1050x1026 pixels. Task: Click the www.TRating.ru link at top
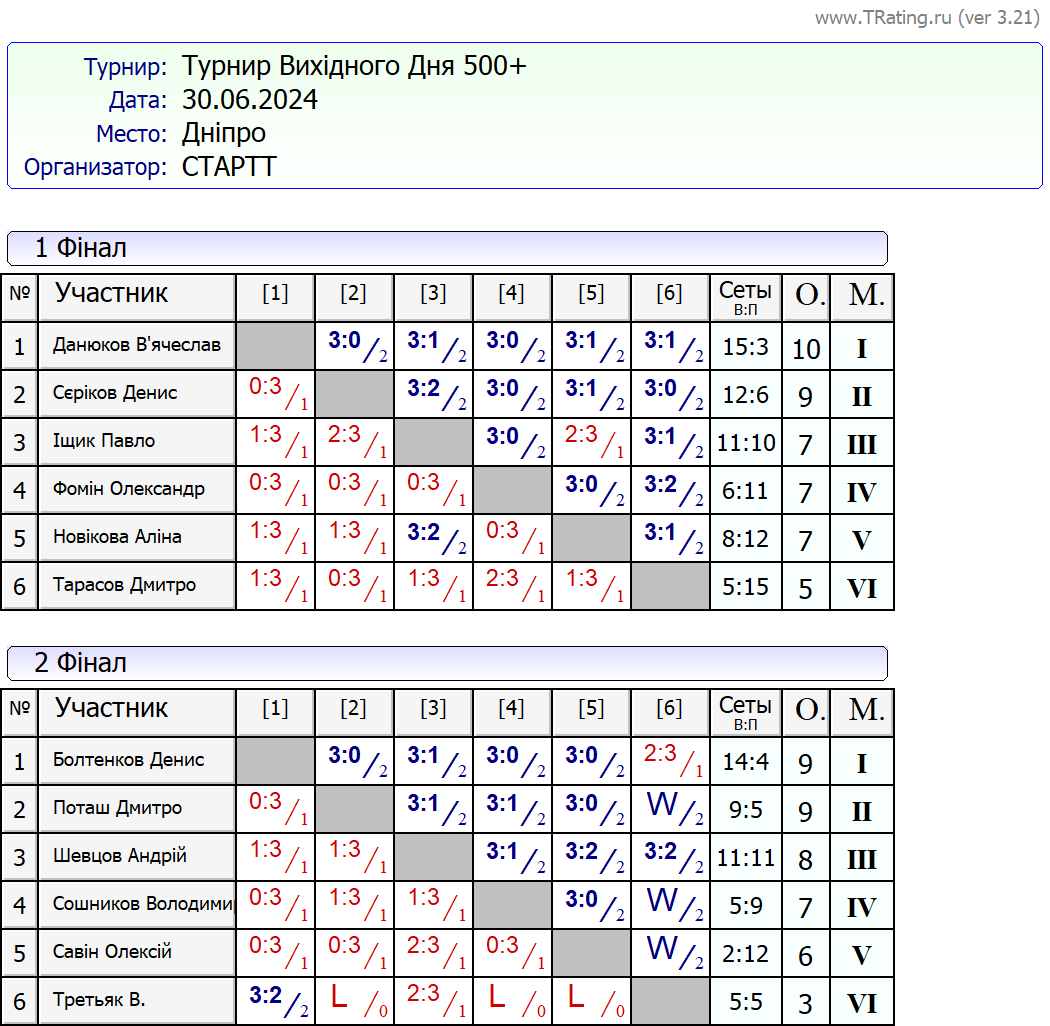[927, 18]
